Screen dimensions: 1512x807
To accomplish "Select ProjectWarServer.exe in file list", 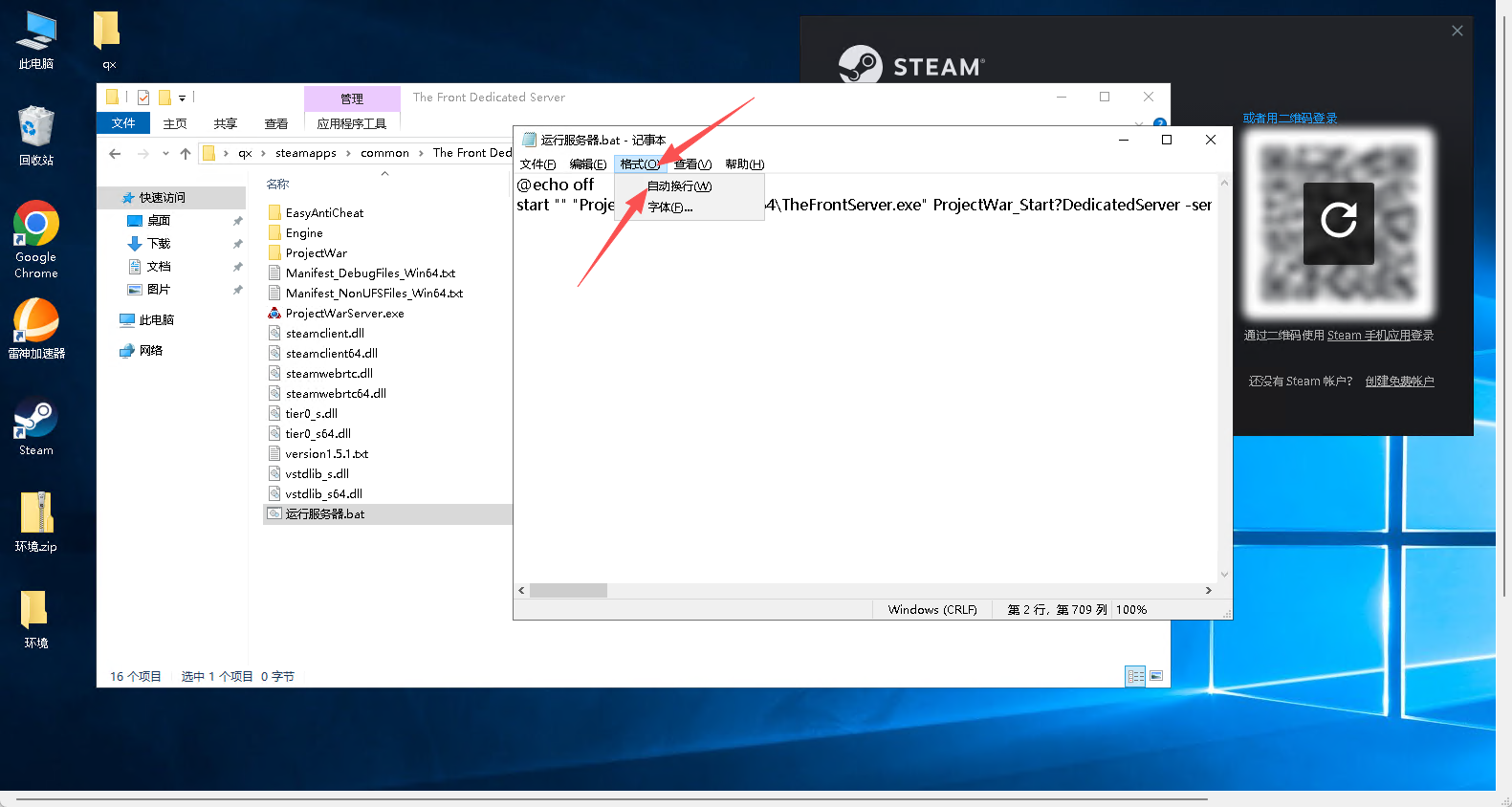I will [344, 314].
